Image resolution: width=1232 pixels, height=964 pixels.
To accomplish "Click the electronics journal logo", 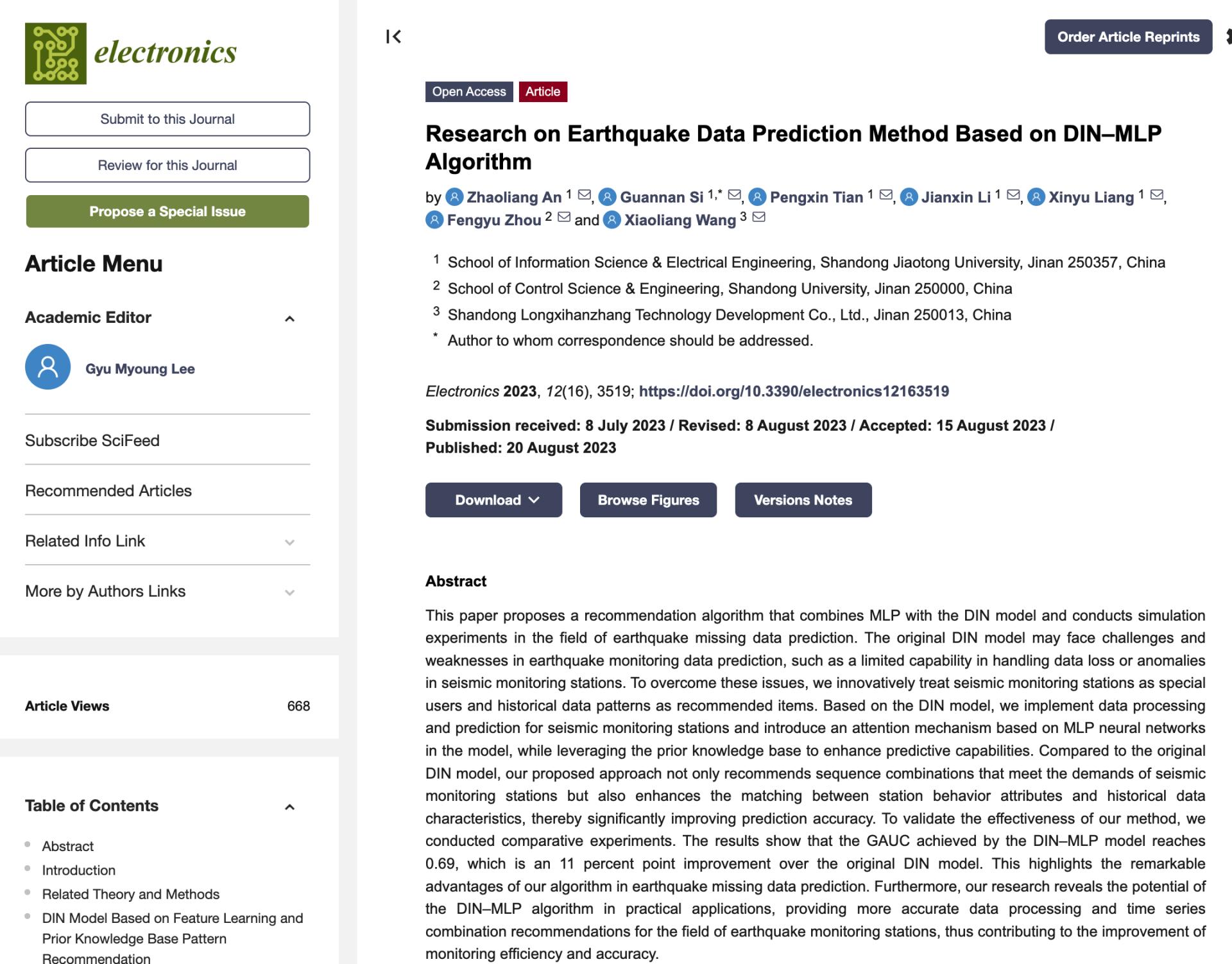I will (x=131, y=53).
